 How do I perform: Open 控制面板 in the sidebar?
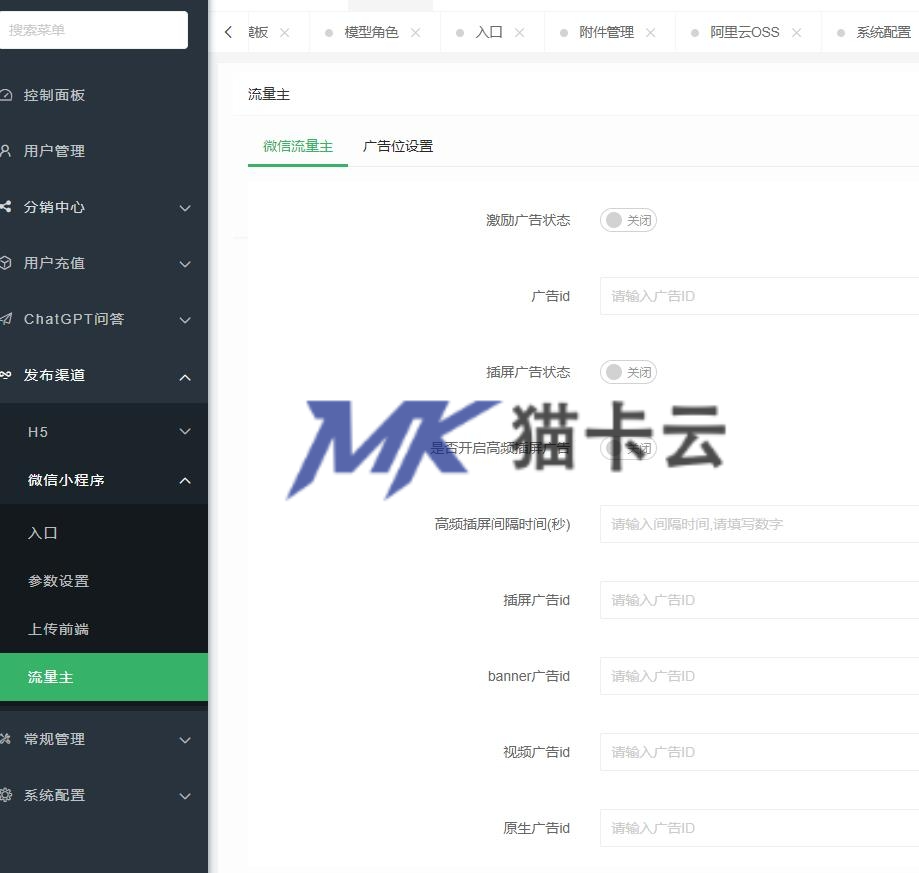[104, 95]
